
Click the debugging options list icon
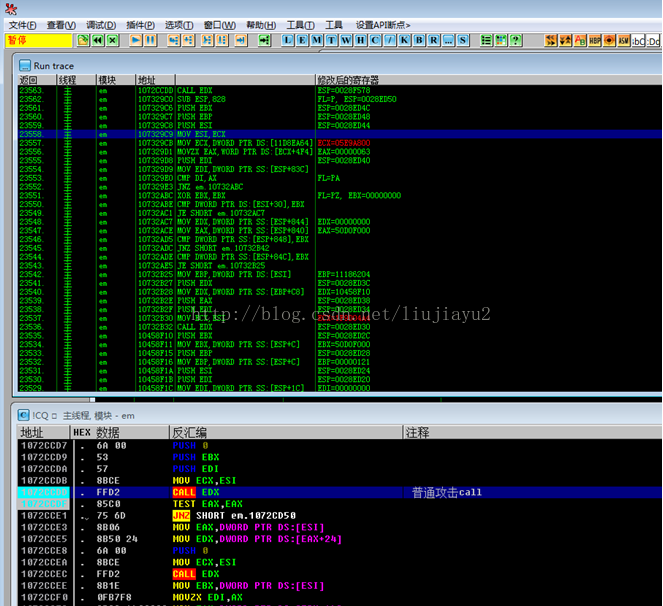[486, 40]
